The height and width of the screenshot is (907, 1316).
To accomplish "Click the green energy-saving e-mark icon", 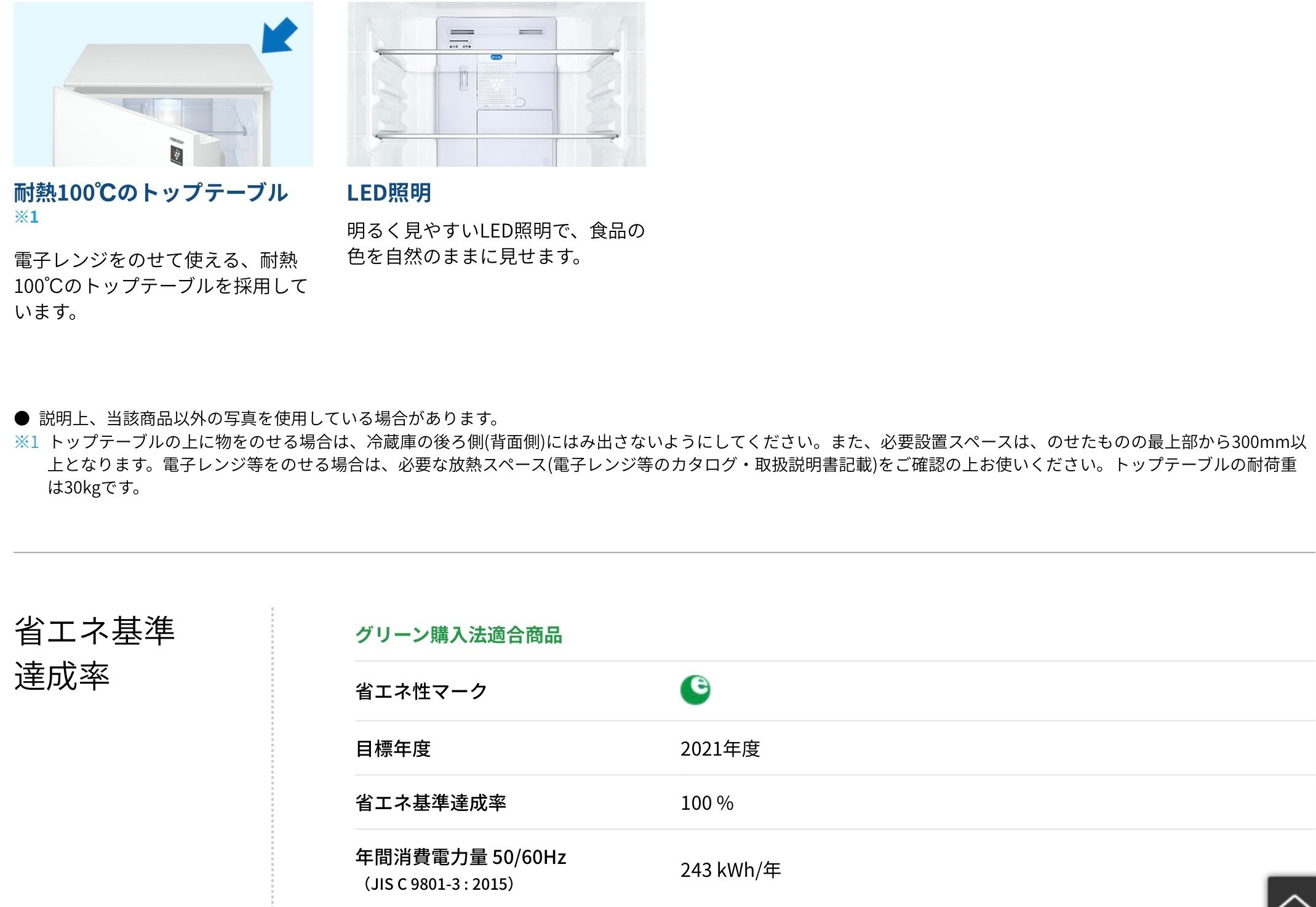I will click(x=695, y=690).
